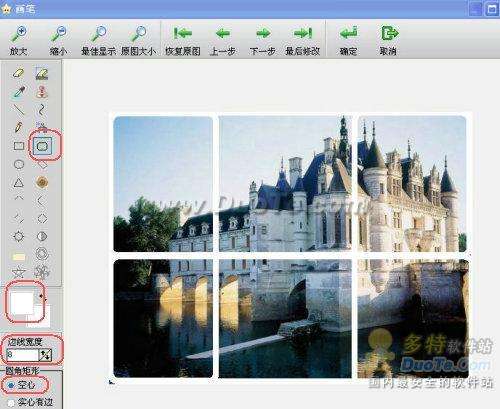Select the plain rectangle tool

(x=19, y=146)
